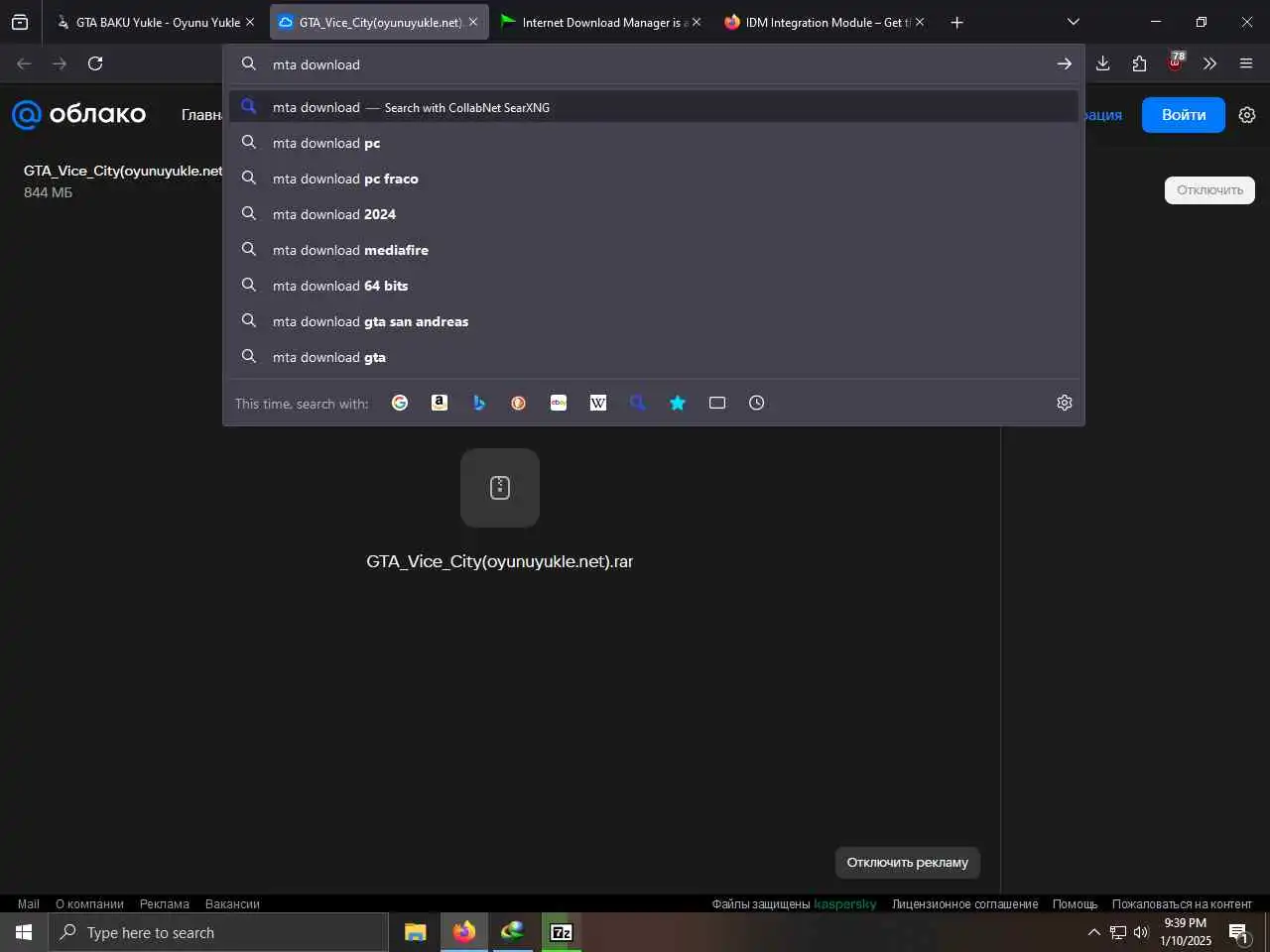Search with Bing one-off icon
Screen dimensions: 1270x952
click(x=479, y=403)
